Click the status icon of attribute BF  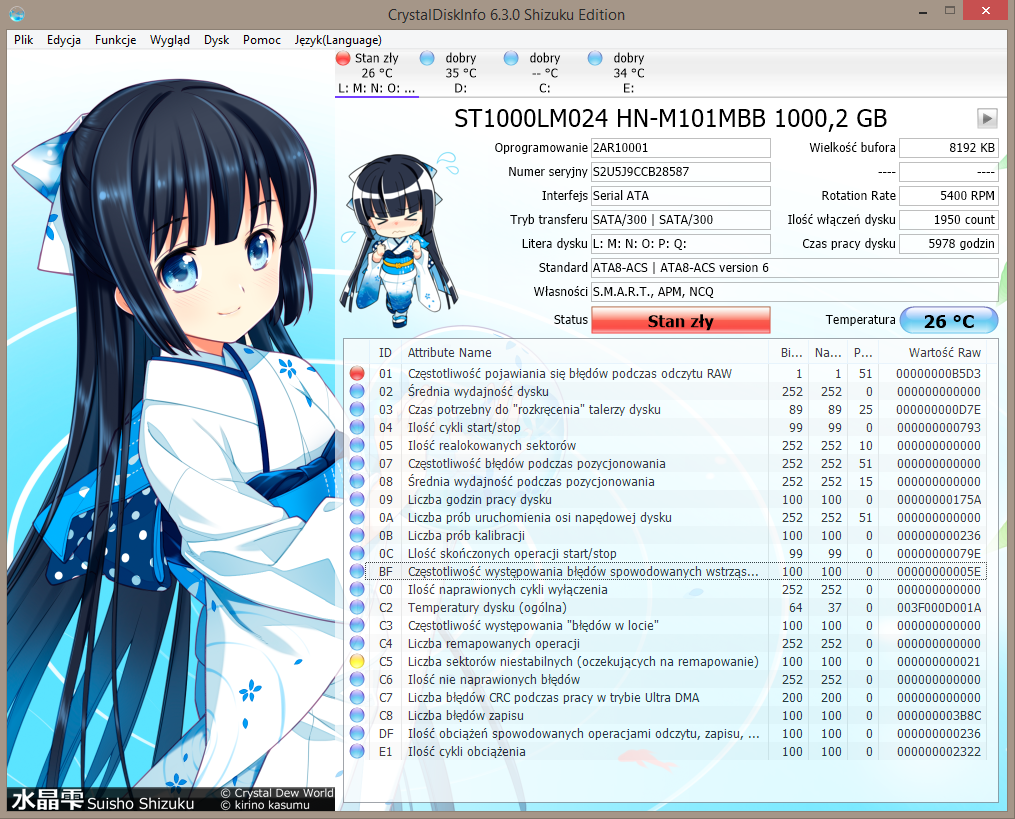pyautogui.click(x=357, y=572)
